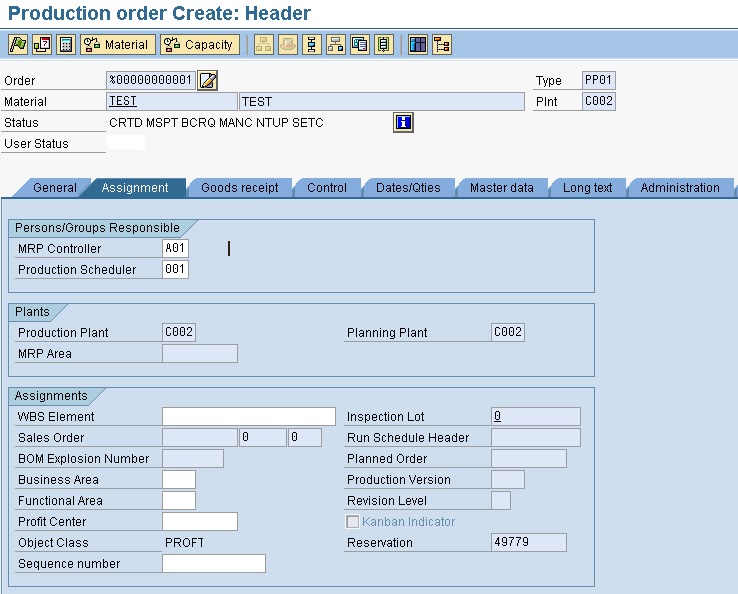The height and width of the screenshot is (594, 738).
Task: Click the Sequence number input field
Action: tap(214, 563)
